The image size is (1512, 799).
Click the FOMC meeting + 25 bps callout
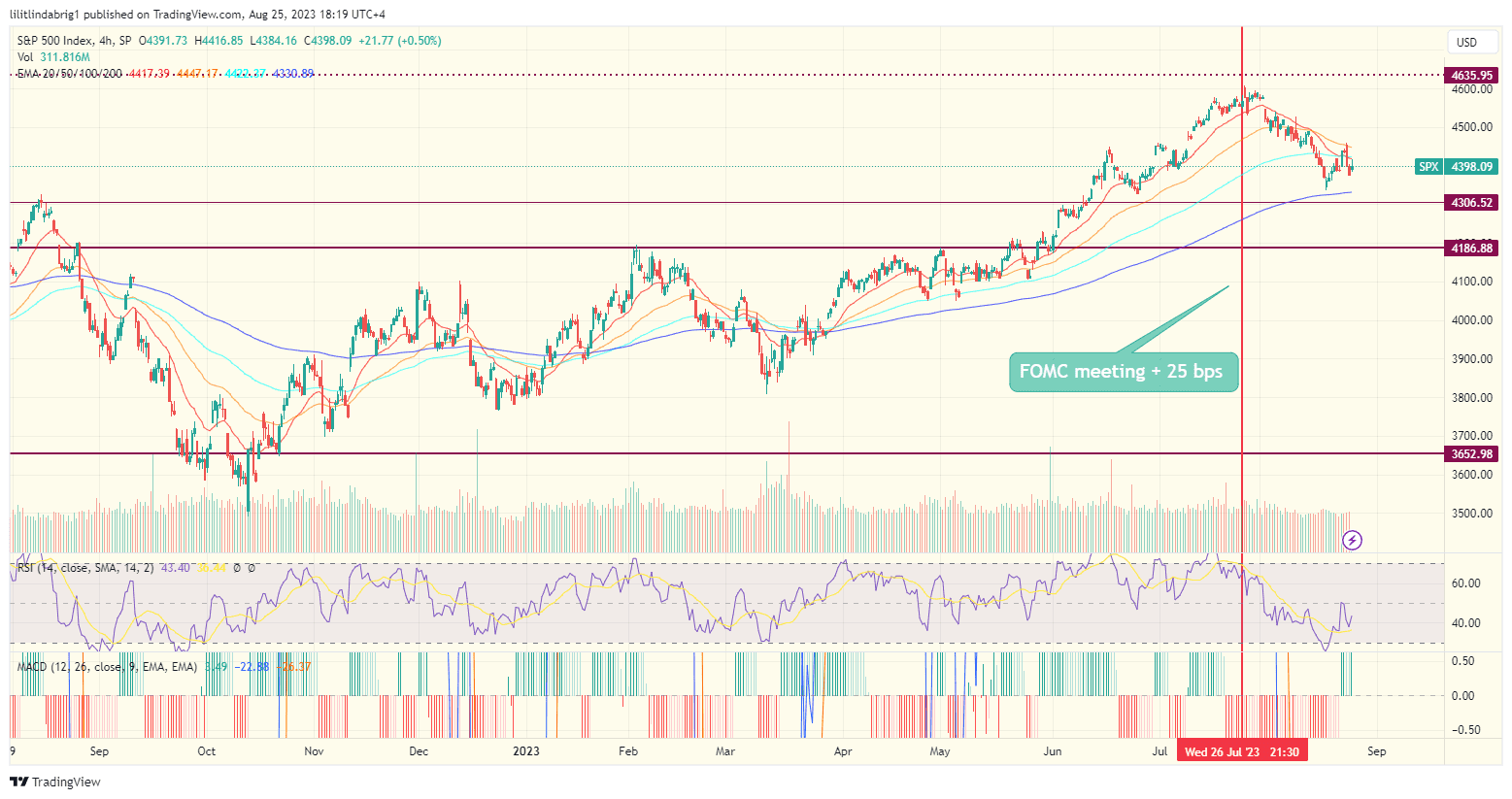coord(1123,372)
